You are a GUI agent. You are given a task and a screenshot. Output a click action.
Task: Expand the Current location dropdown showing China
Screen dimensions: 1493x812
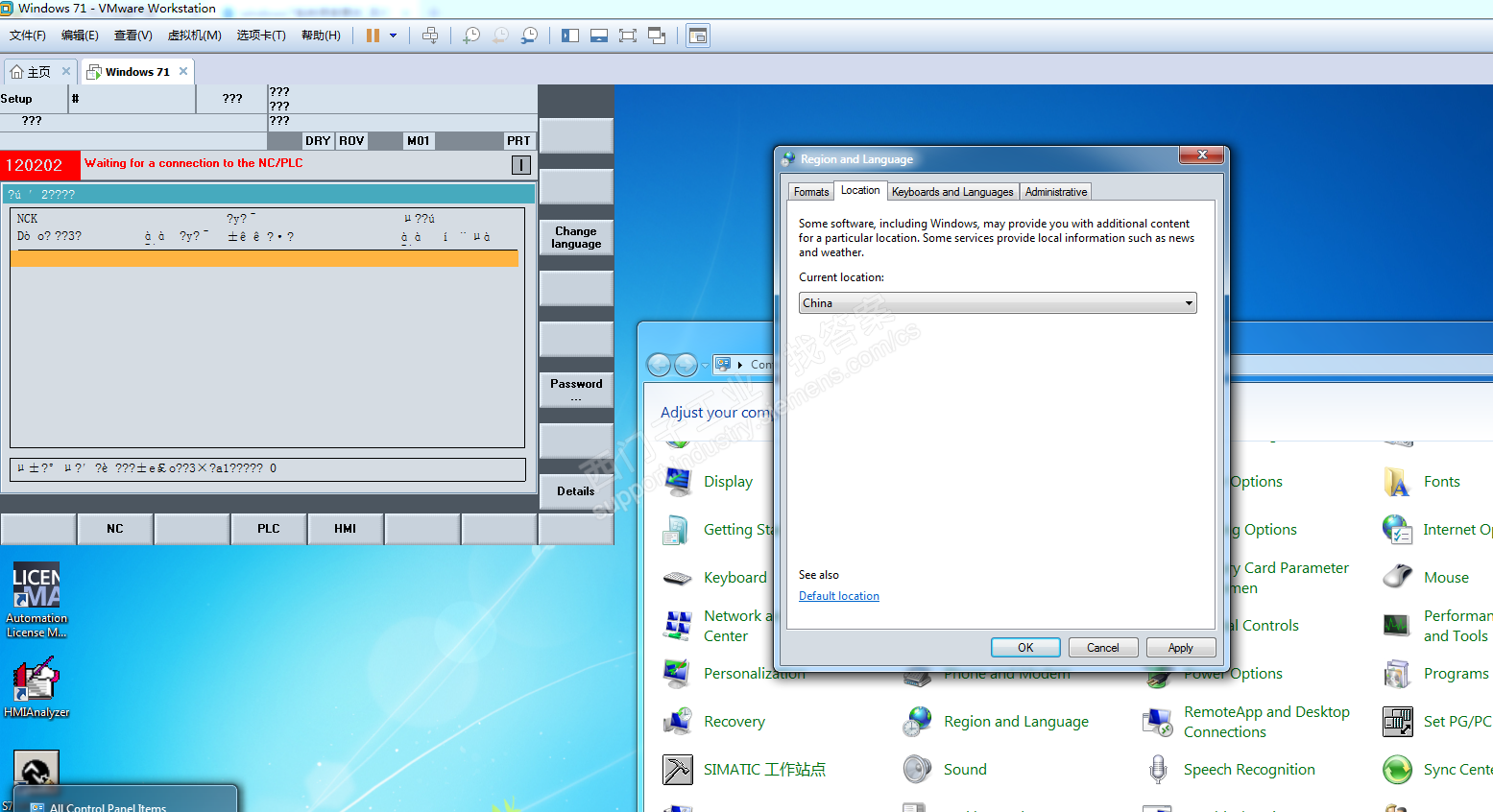coord(998,303)
